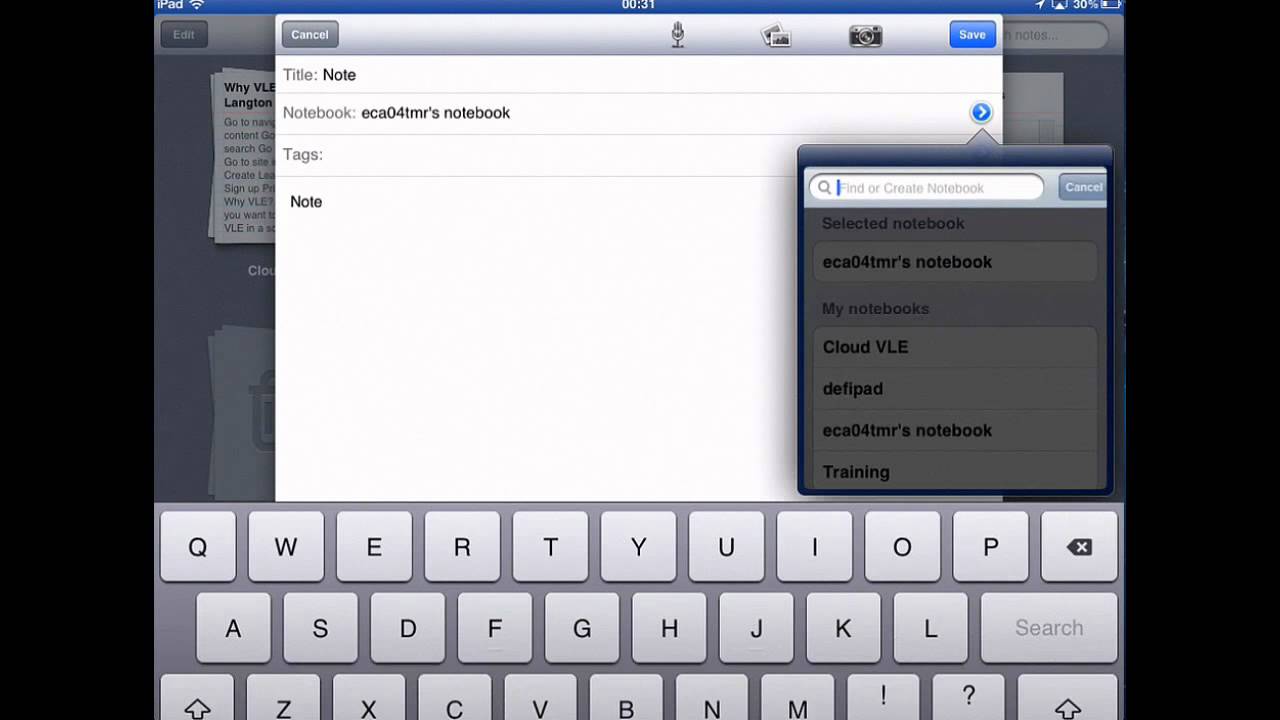Tap the Title field
The height and width of the screenshot is (720, 1280).
pyautogui.click(x=639, y=75)
